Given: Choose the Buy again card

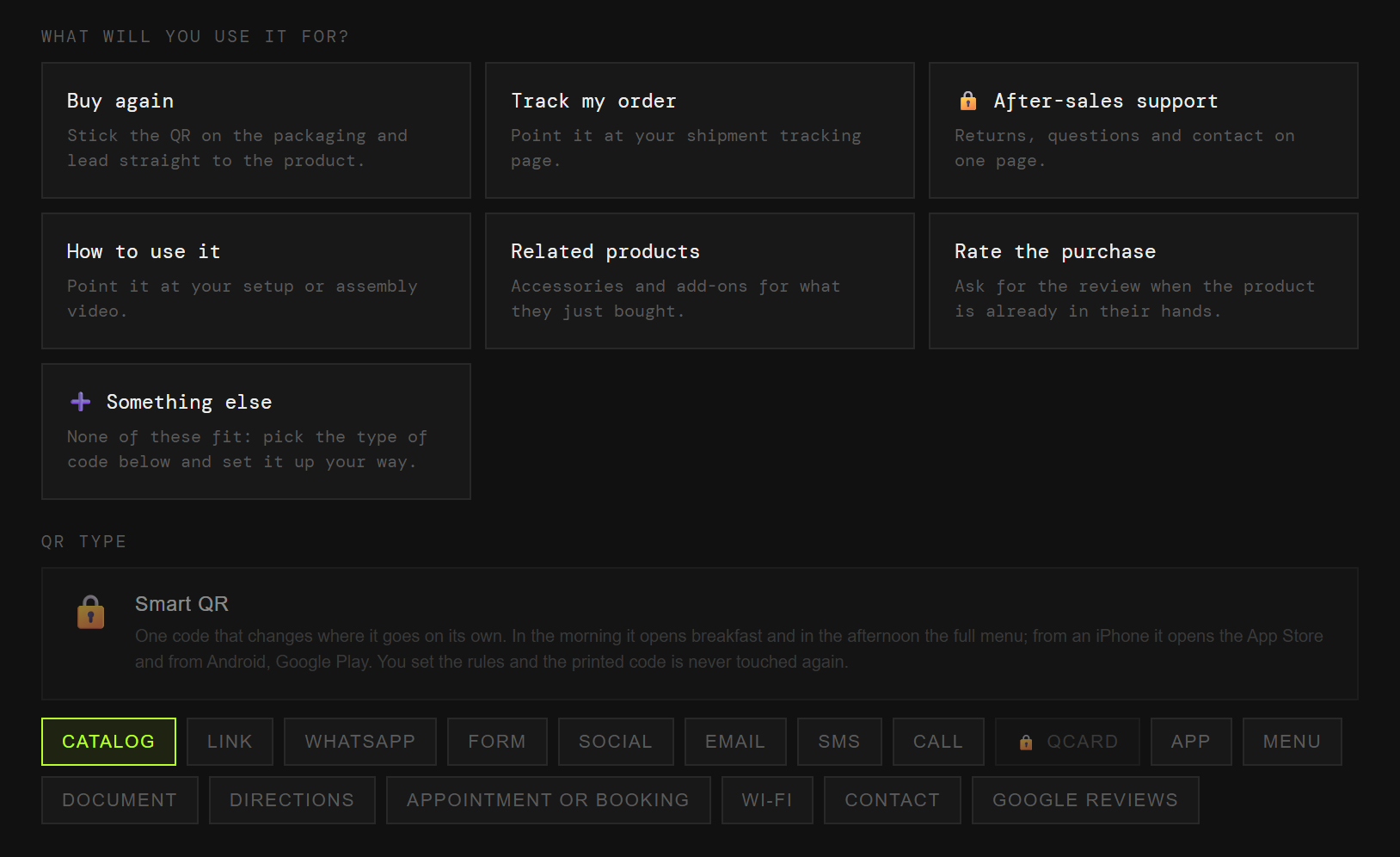Looking at the screenshot, I should pyautogui.click(x=256, y=130).
